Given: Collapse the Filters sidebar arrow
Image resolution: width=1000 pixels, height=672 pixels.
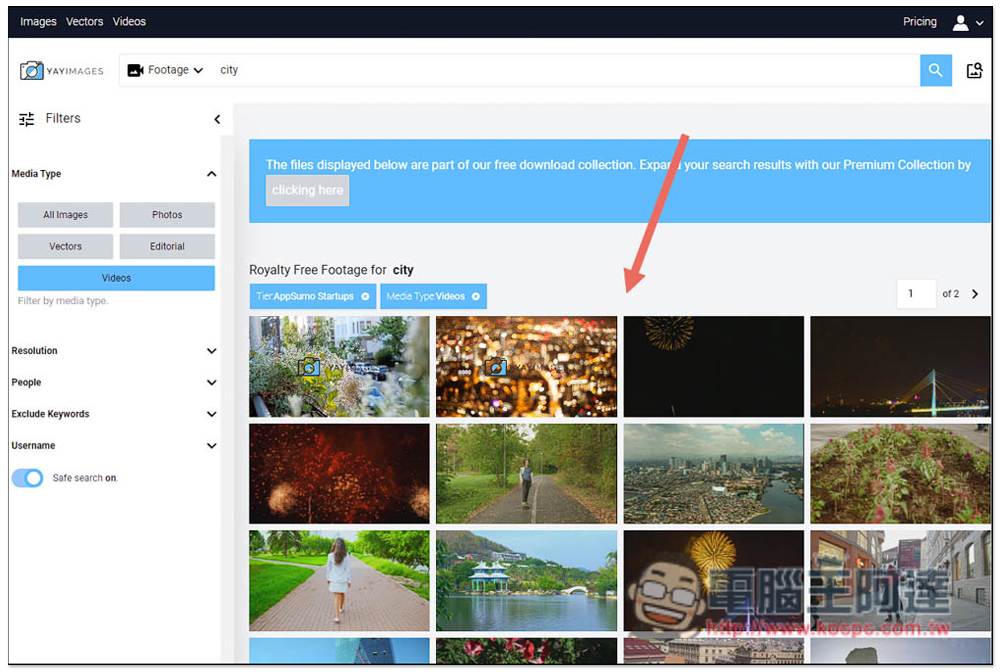Looking at the screenshot, I should 217,119.
